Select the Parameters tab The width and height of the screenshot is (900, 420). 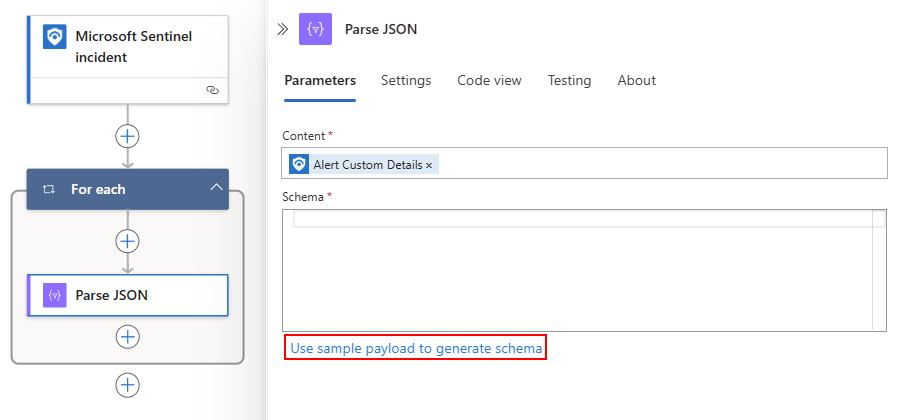pos(320,81)
